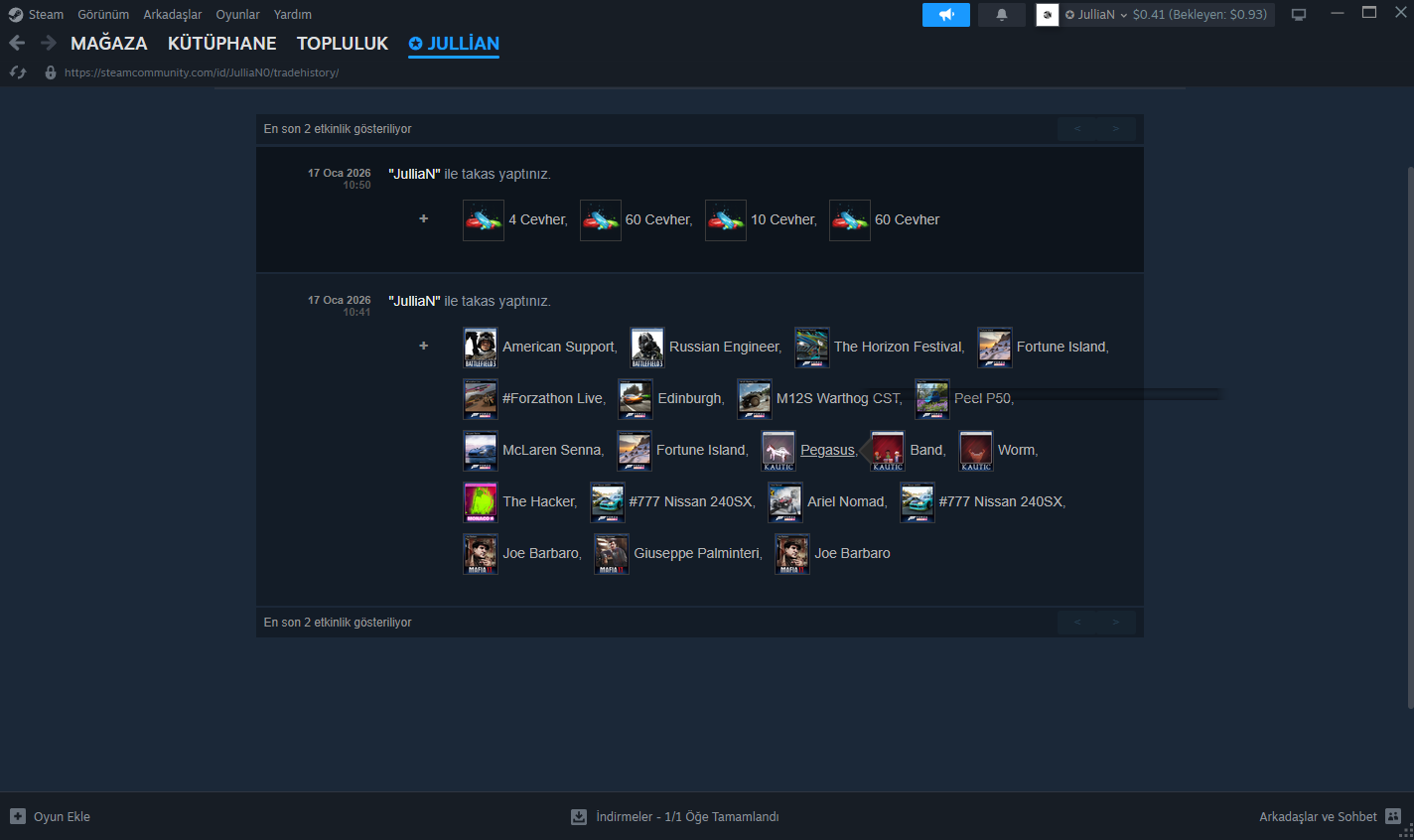1414x840 pixels.
Task: Click the profile avatar beside the account name
Action: click(1048, 15)
